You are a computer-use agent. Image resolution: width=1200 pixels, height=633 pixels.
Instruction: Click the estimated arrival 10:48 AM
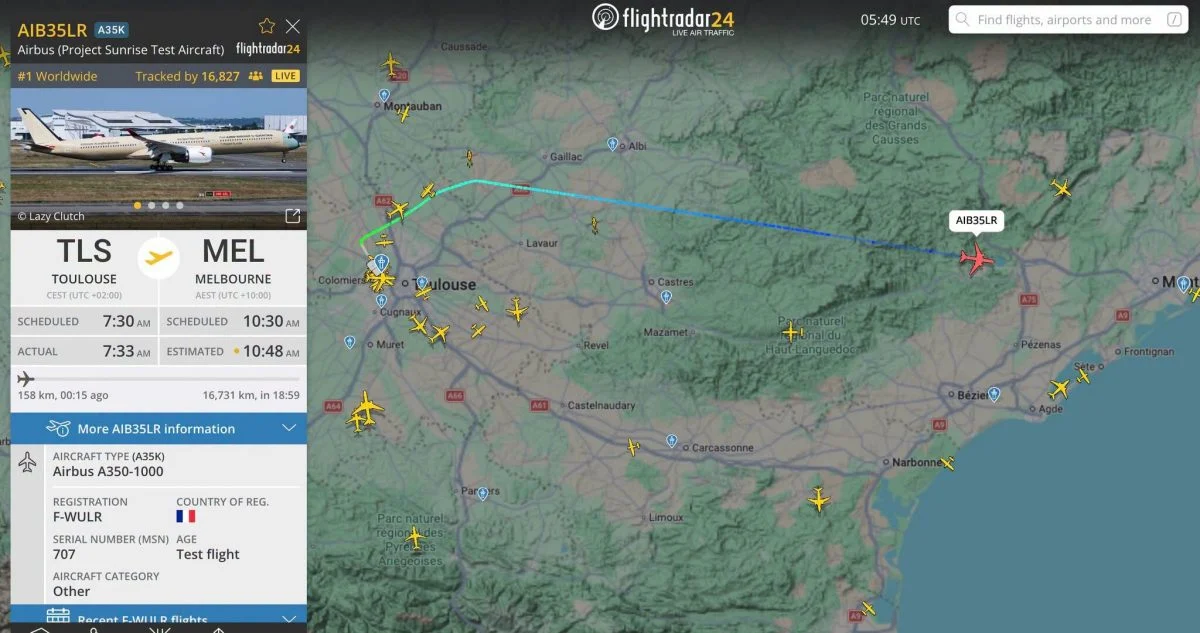pyautogui.click(x=270, y=351)
